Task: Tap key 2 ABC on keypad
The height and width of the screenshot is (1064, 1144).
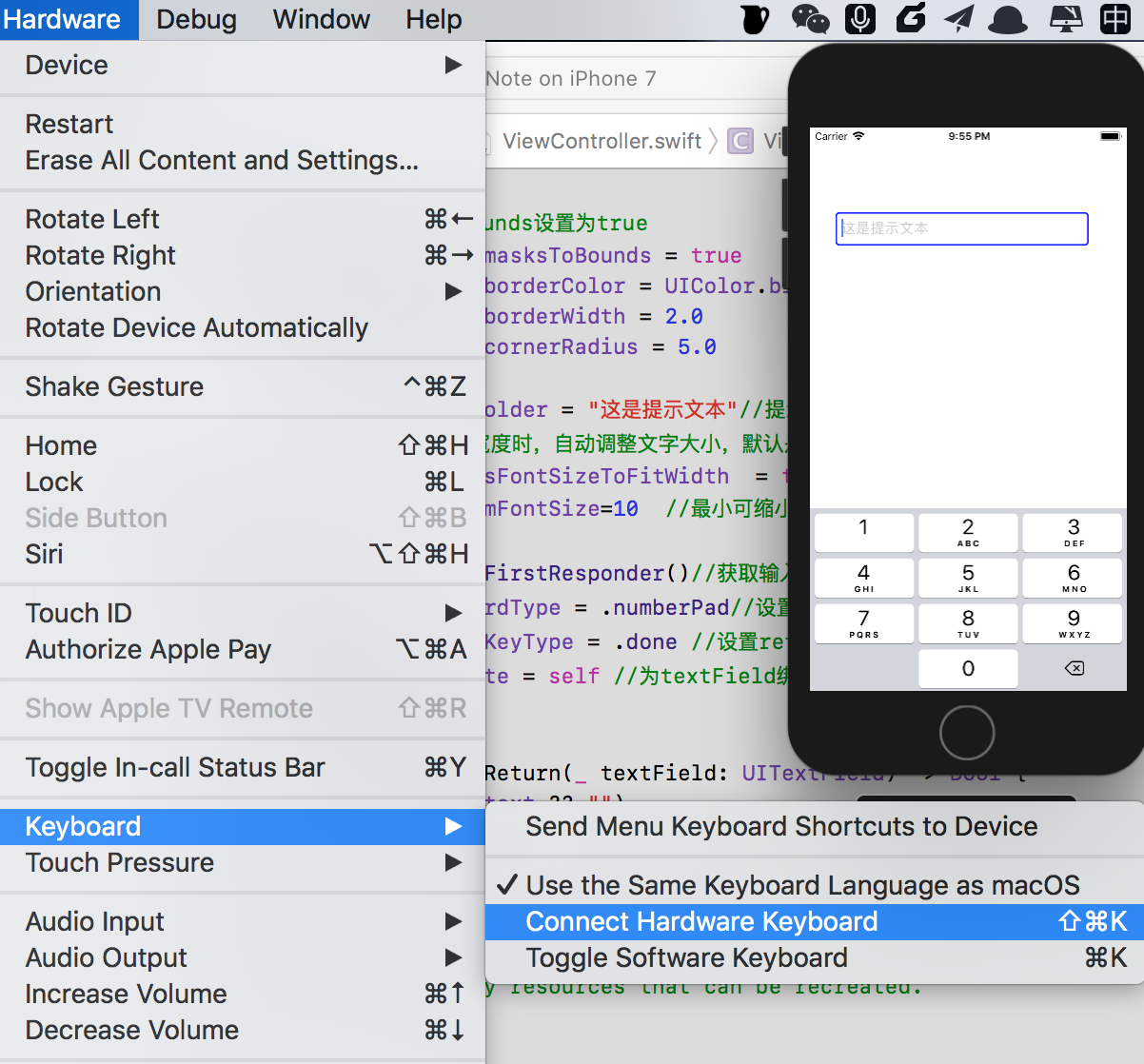Action: point(968,532)
